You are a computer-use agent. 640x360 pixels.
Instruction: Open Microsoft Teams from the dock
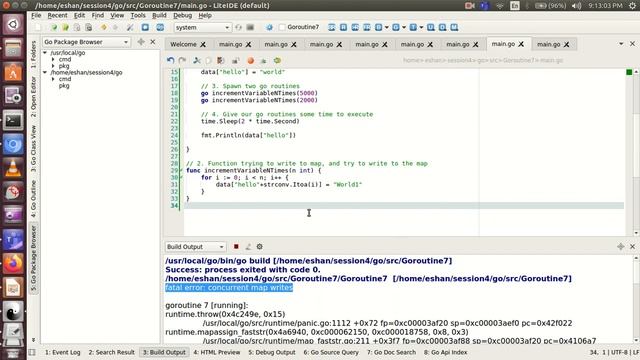point(13,240)
